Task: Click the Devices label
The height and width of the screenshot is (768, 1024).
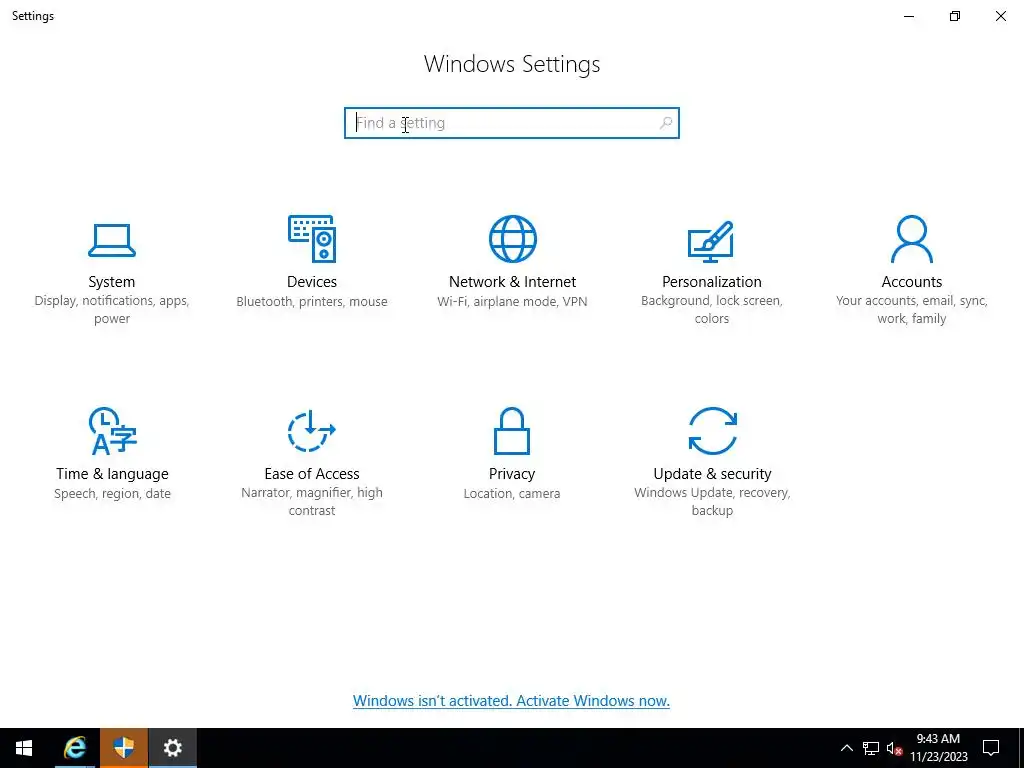Action: point(312,281)
